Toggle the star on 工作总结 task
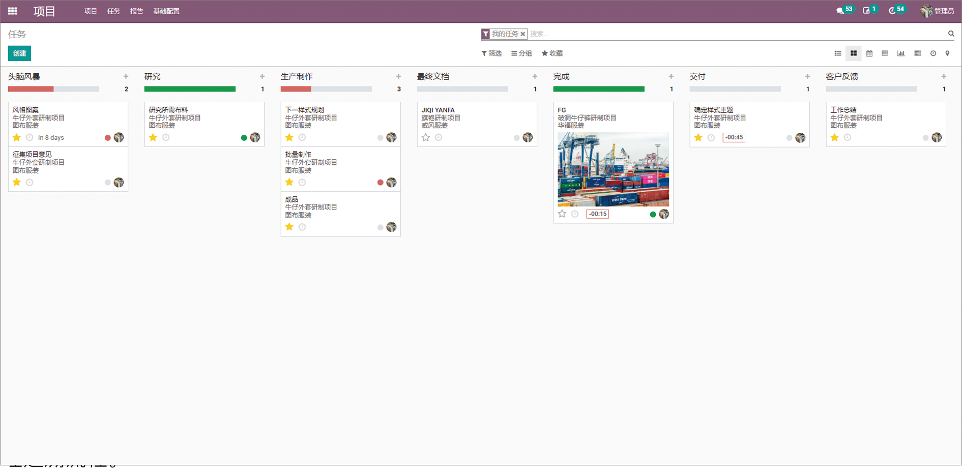 pos(834,138)
